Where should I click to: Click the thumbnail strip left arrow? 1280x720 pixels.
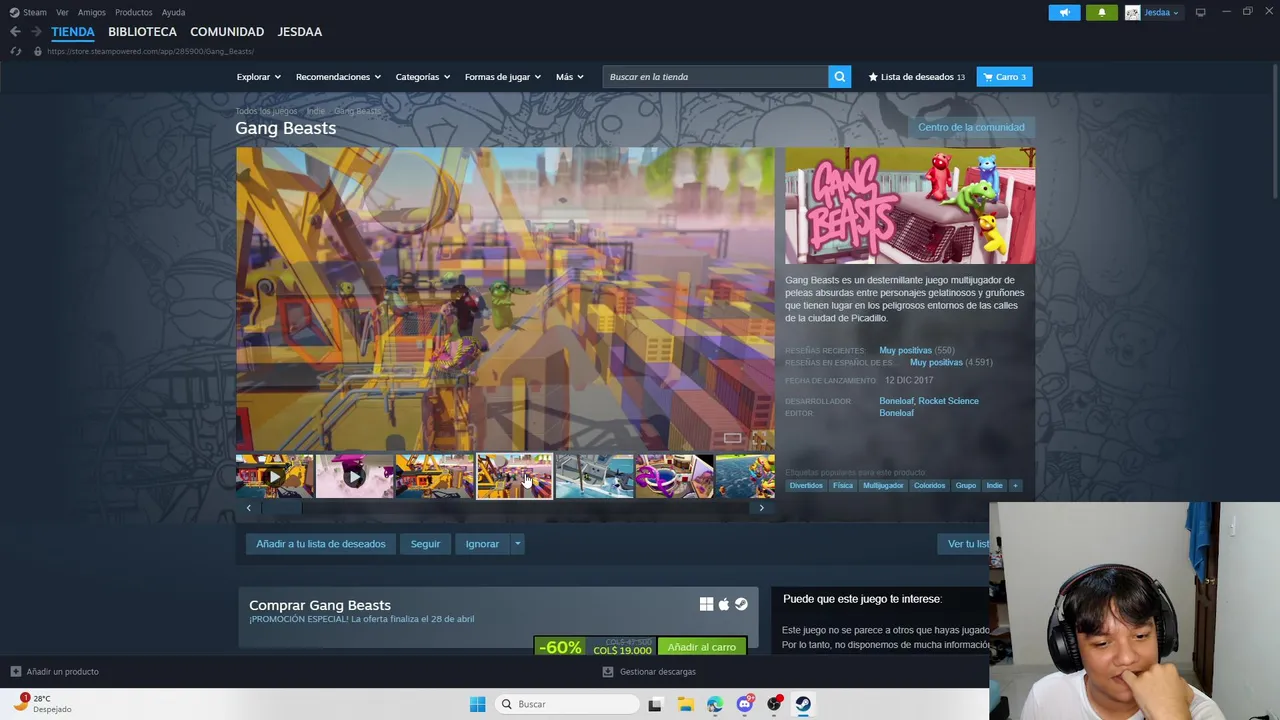(x=248, y=508)
